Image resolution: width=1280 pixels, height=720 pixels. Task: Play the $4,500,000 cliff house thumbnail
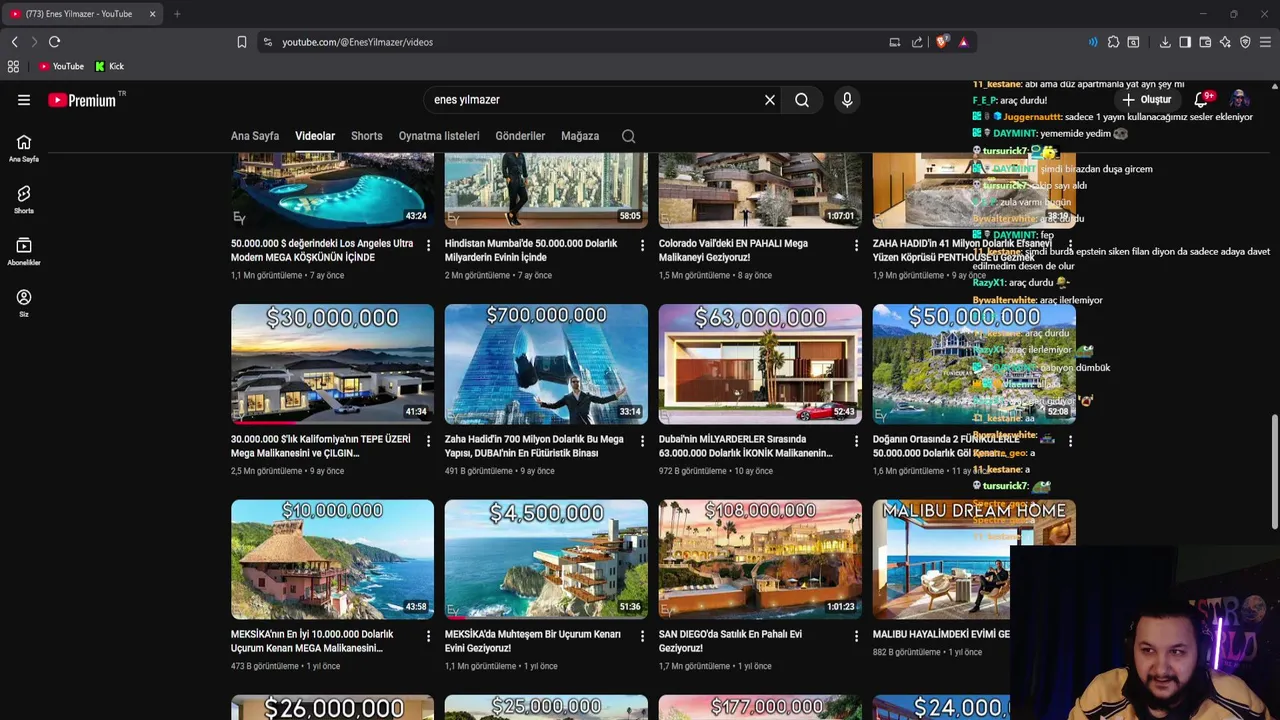(x=546, y=559)
